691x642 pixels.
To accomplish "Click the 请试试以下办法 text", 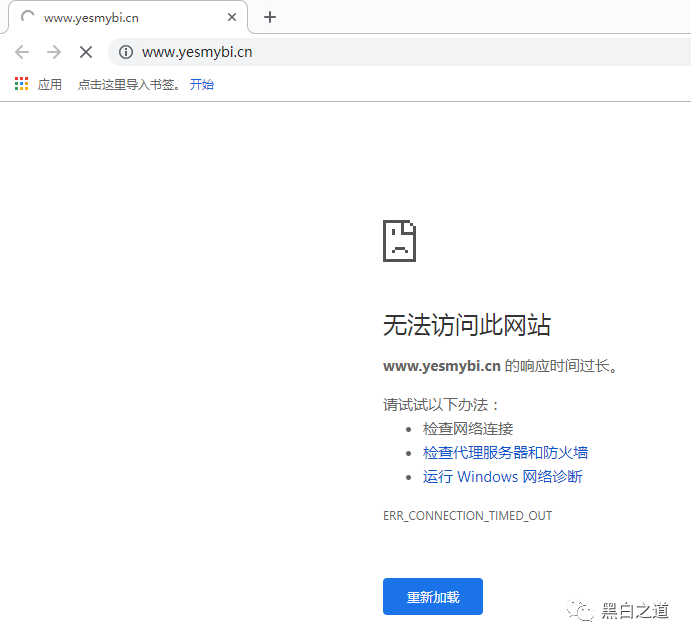I will pos(441,404).
